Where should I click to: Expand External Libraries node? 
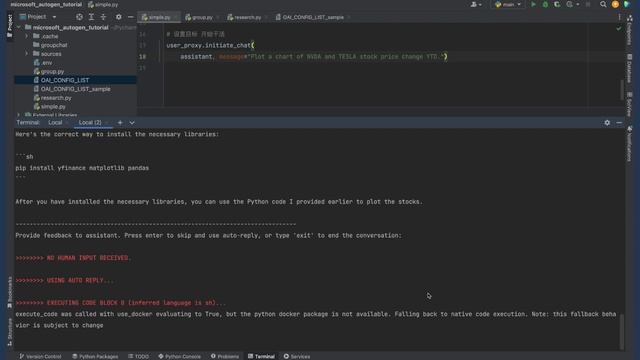[18, 115]
